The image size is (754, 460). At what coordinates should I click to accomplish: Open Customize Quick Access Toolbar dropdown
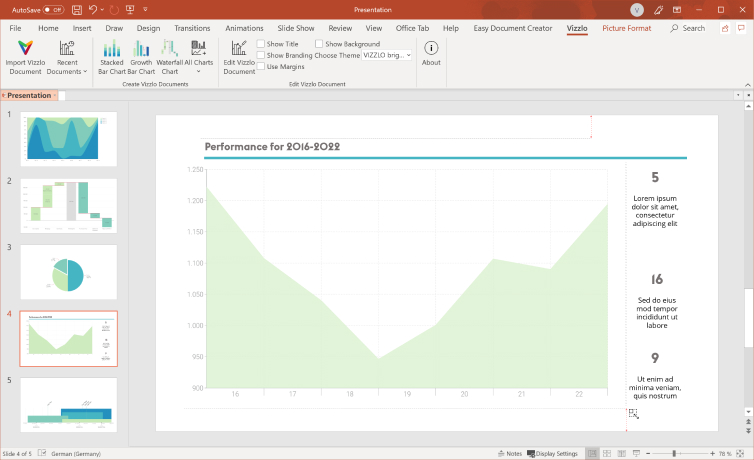click(x=145, y=10)
